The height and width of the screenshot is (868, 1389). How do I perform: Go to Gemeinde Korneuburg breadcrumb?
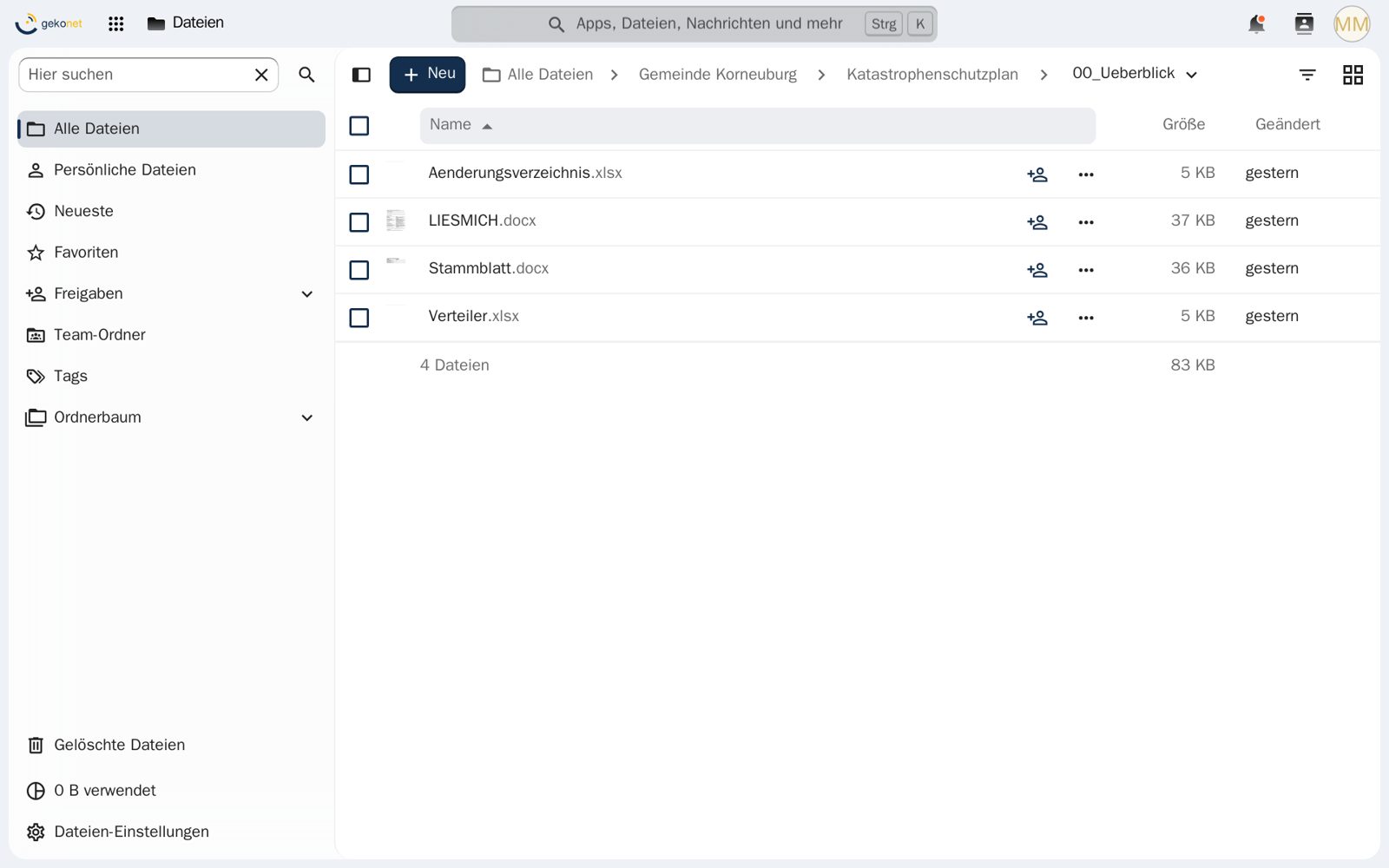[718, 75]
